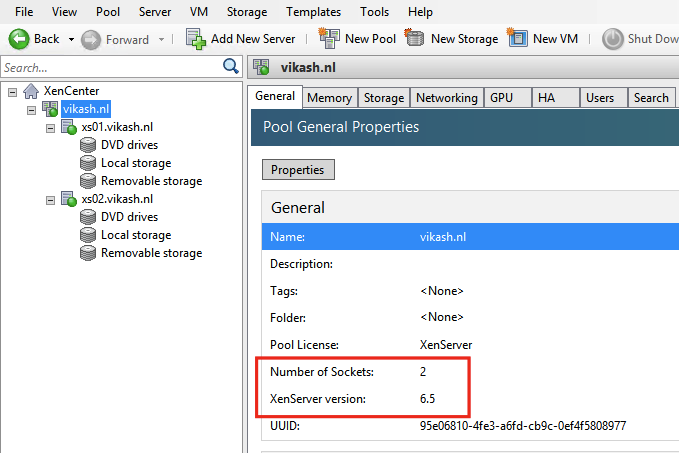Screen dimensions: 679x453
Task: Click the New VM toolbar icon
Action: (517, 38)
